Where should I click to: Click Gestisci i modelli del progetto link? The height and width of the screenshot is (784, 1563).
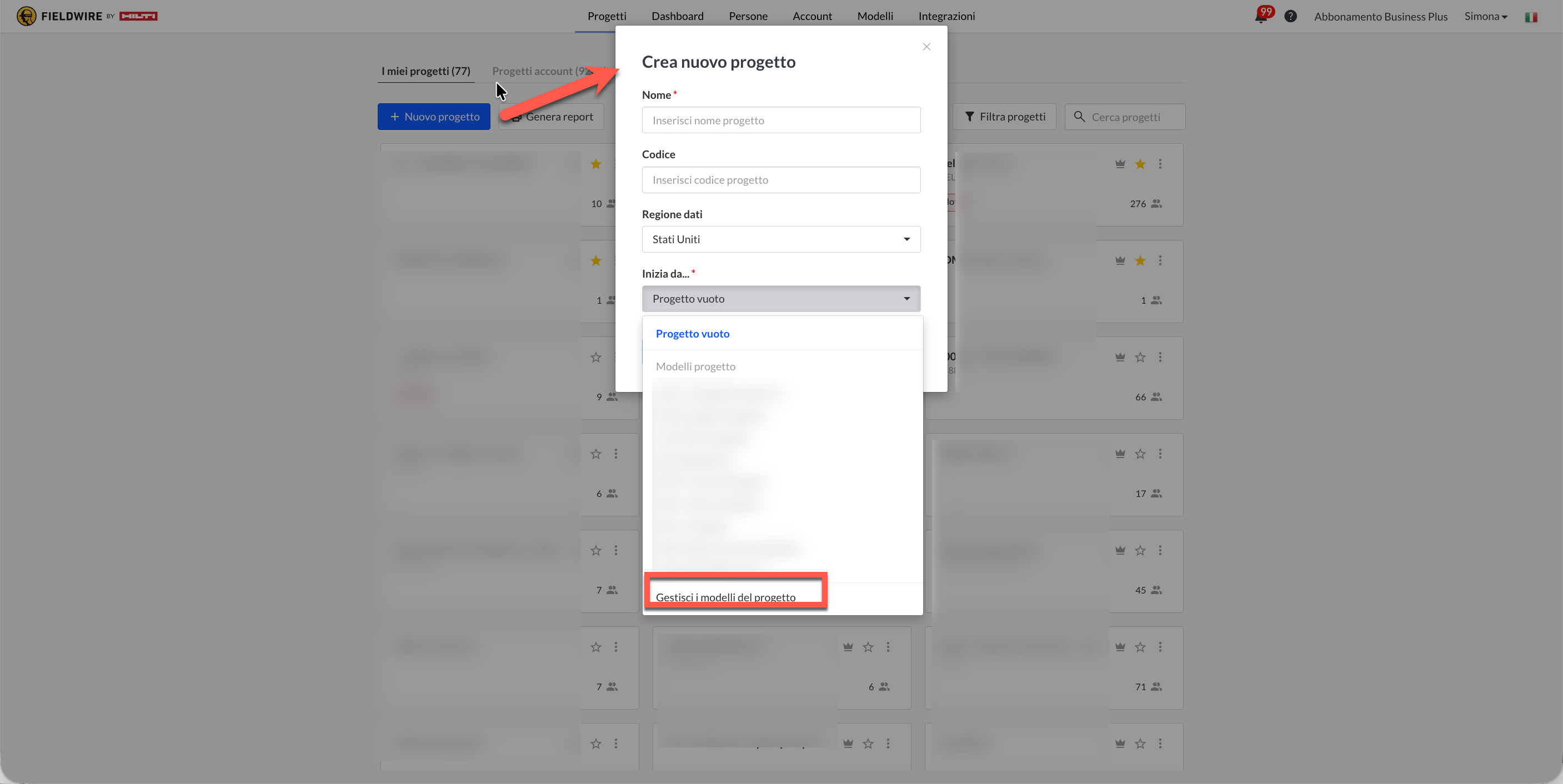pos(725,597)
